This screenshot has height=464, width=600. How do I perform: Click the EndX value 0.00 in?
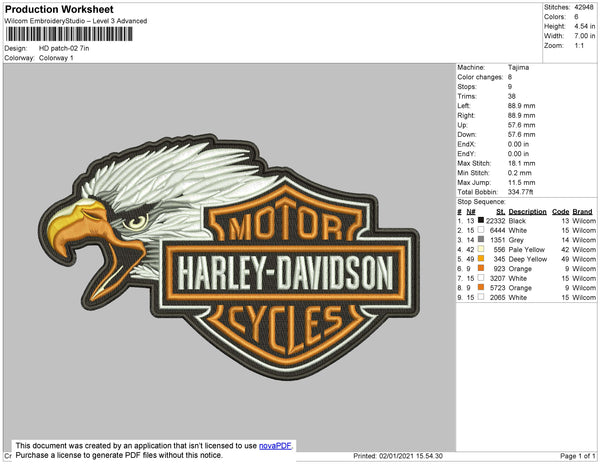pos(518,144)
